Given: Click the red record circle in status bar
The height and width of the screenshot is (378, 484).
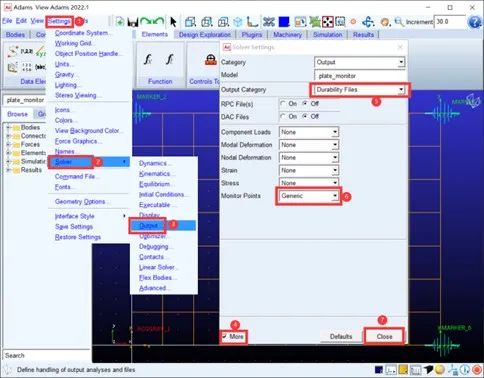Looking at the screenshot, I should pyautogui.click(x=477, y=370).
